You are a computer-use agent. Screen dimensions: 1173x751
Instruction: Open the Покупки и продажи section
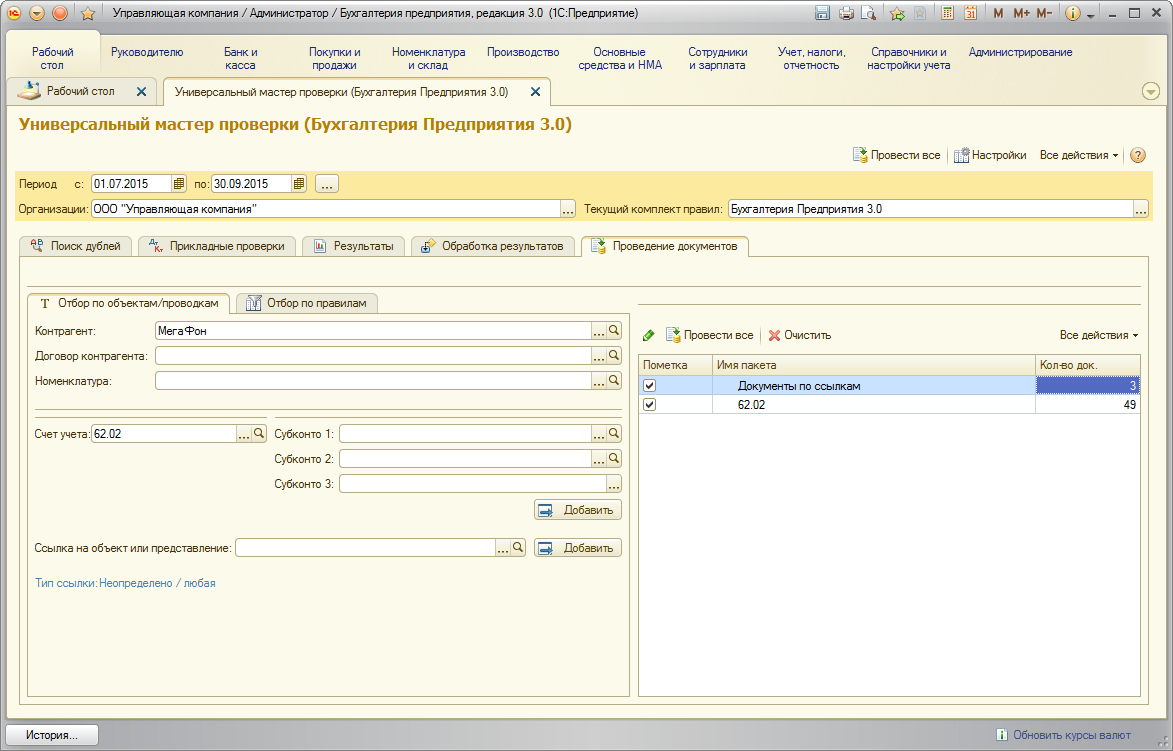(x=334, y=58)
